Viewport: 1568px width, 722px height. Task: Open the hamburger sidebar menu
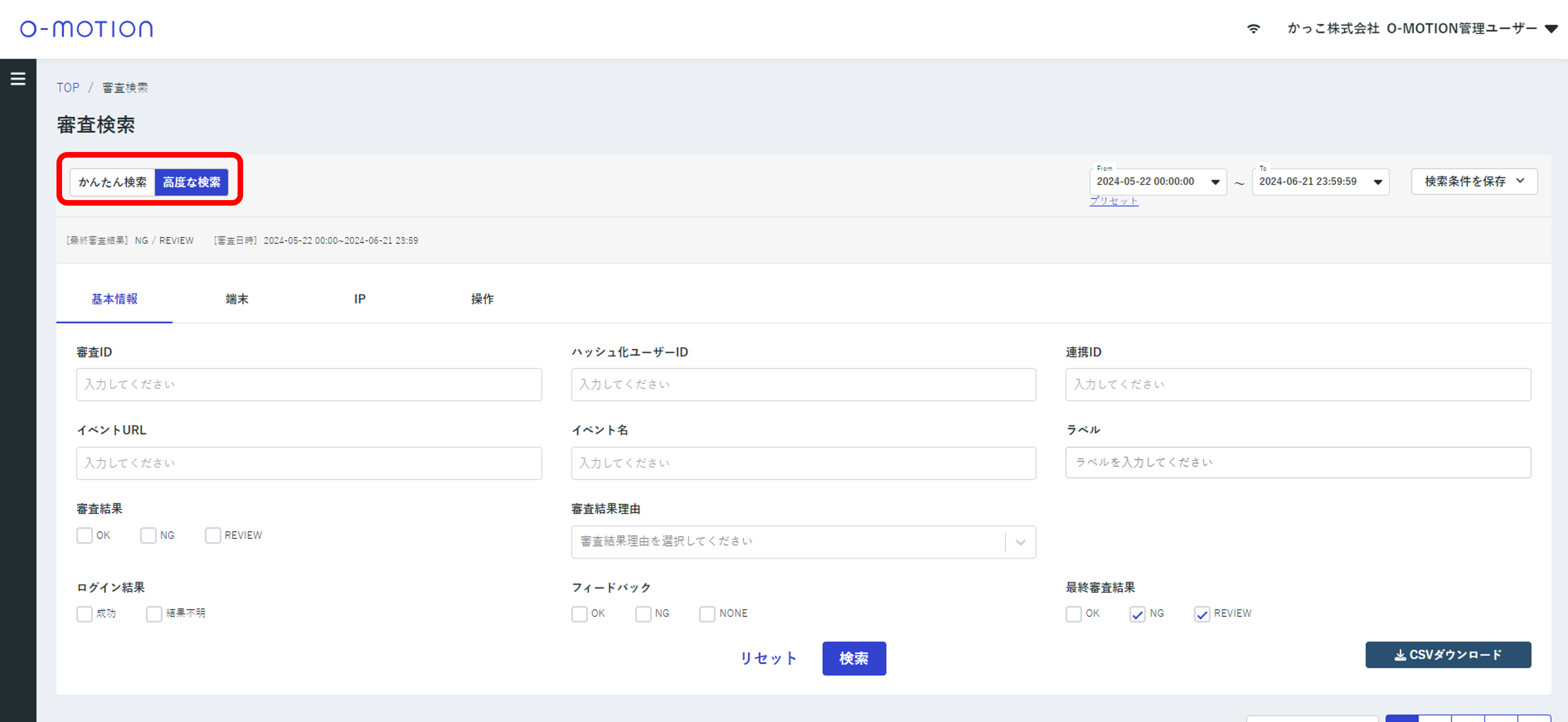point(18,78)
